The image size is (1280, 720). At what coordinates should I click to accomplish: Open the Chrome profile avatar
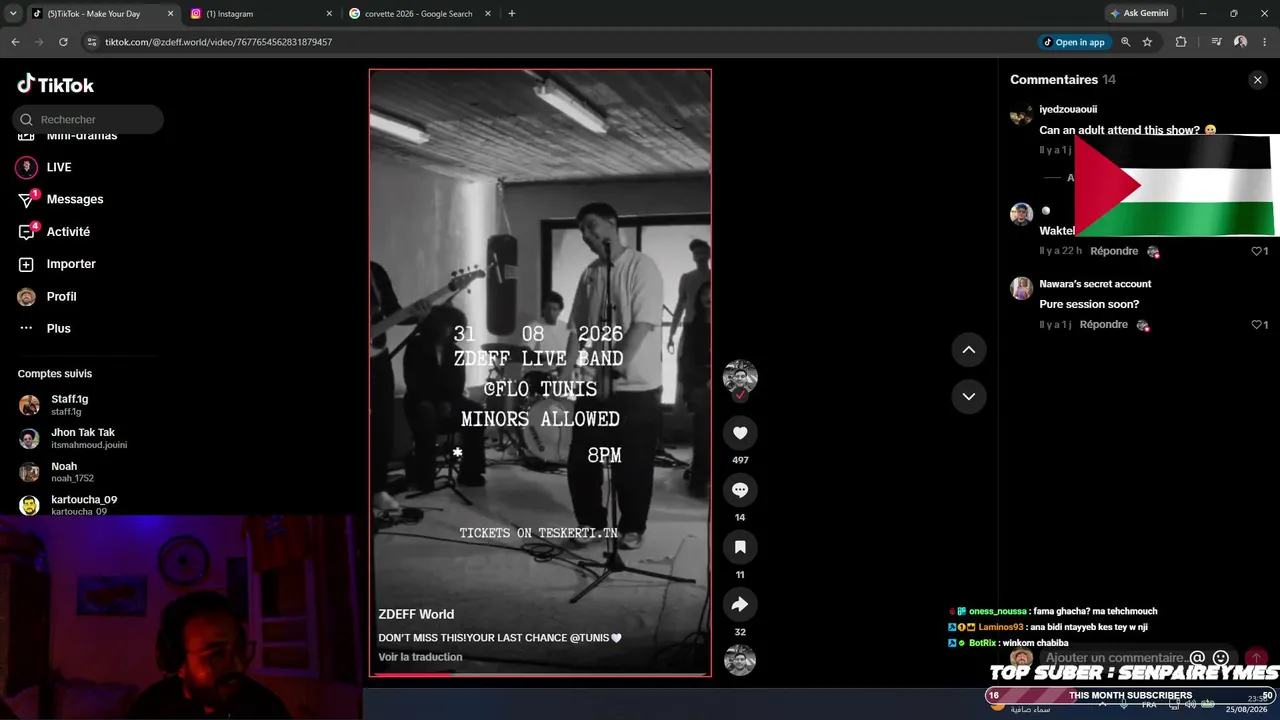point(1240,42)
